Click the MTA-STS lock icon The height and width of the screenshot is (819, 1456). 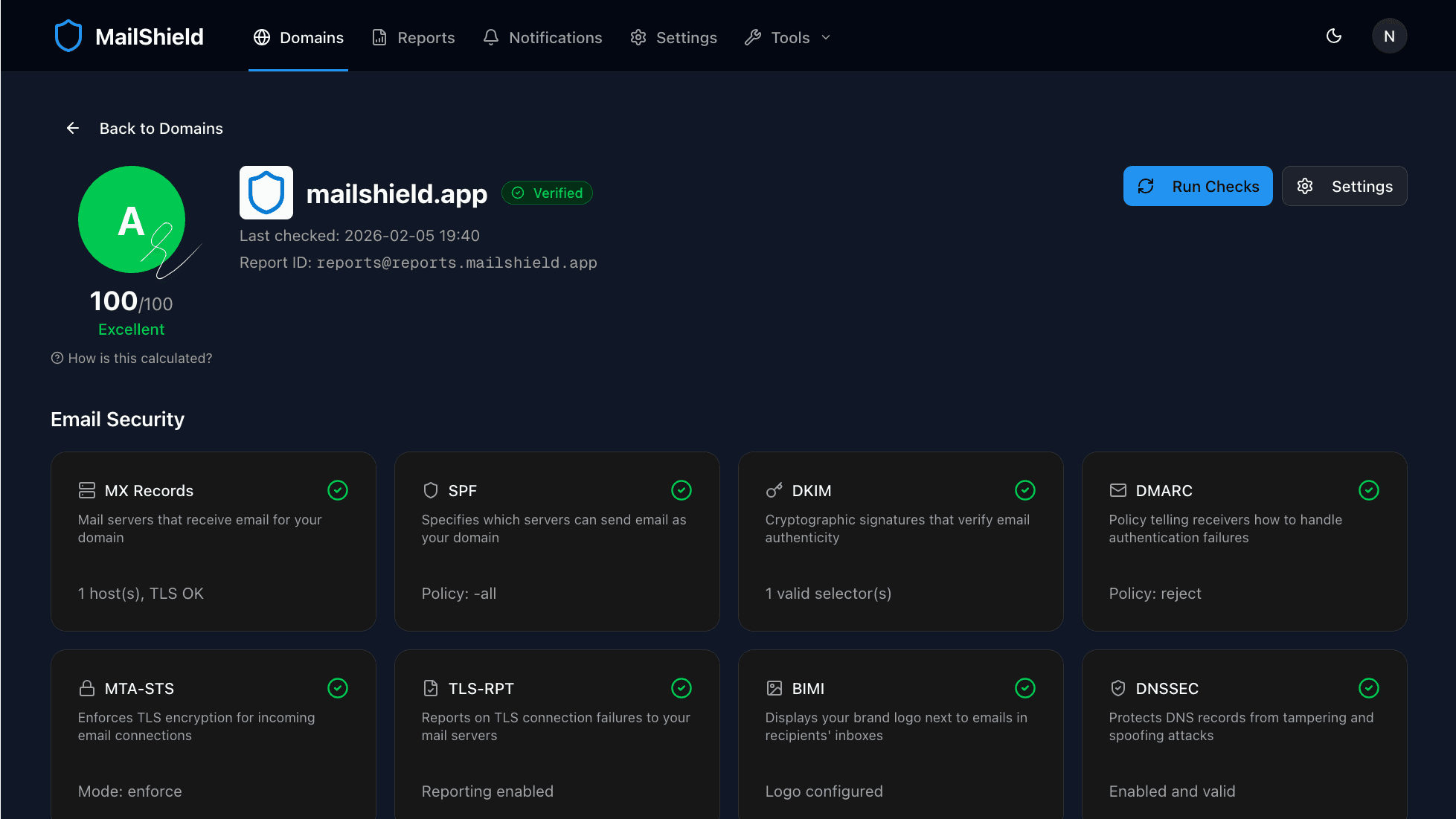(87, 688)
